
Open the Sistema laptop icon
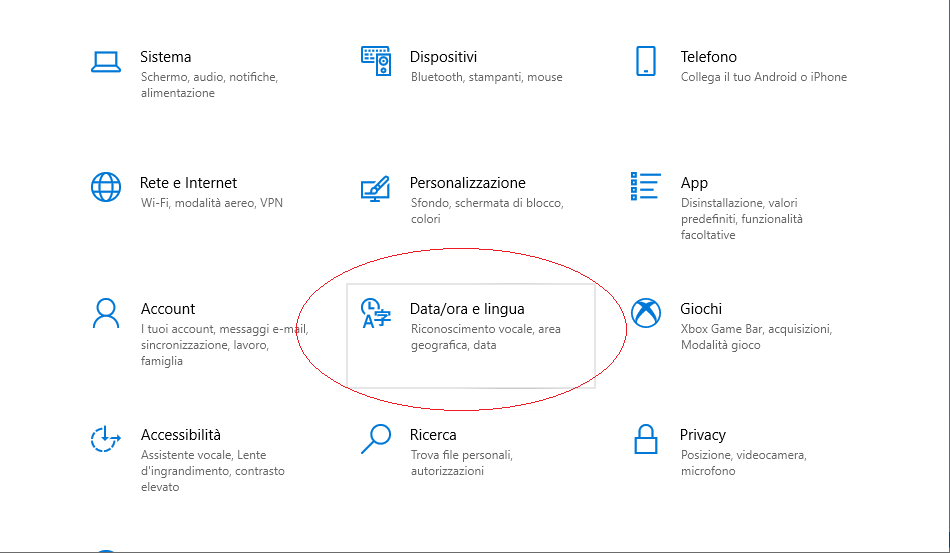point(105,62)
